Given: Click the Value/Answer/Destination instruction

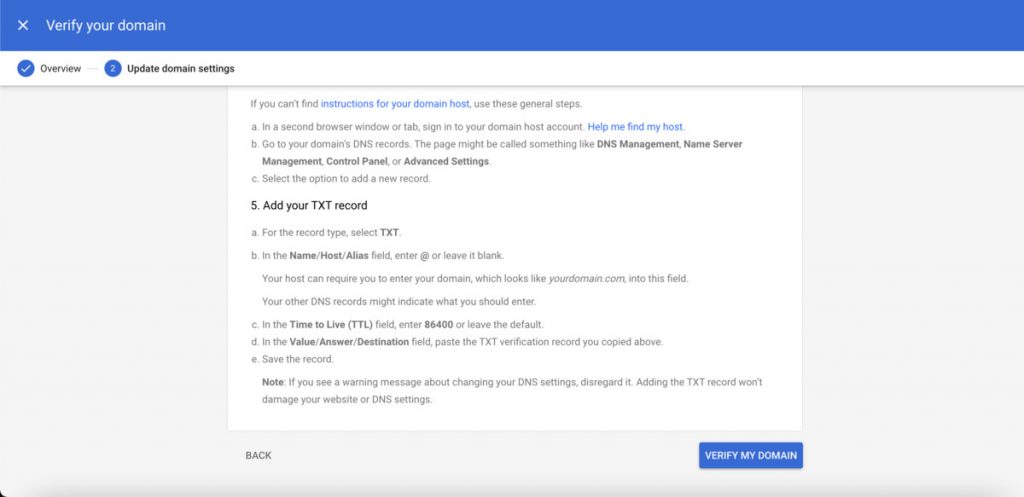Looking at the screenshot, I should 457,342.
